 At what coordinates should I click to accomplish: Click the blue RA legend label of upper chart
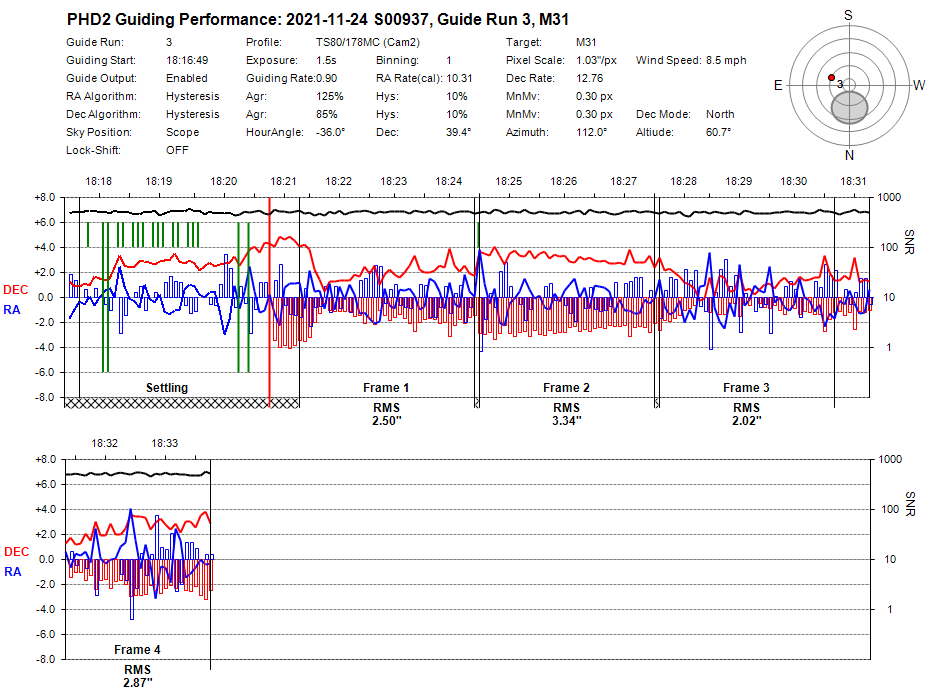point(12,310)
